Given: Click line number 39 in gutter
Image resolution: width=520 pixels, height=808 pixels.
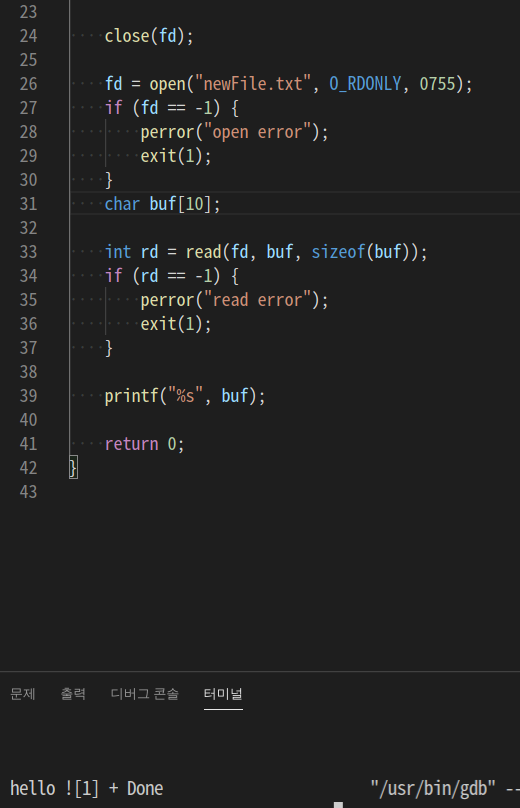Looking at the screenshot, I should [x=28, y=396].
